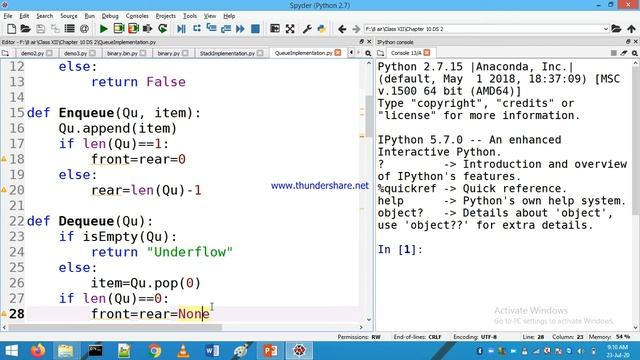
Task: Maximize the current pane icon
Action: pyautogui.click(x=275, y=29)
